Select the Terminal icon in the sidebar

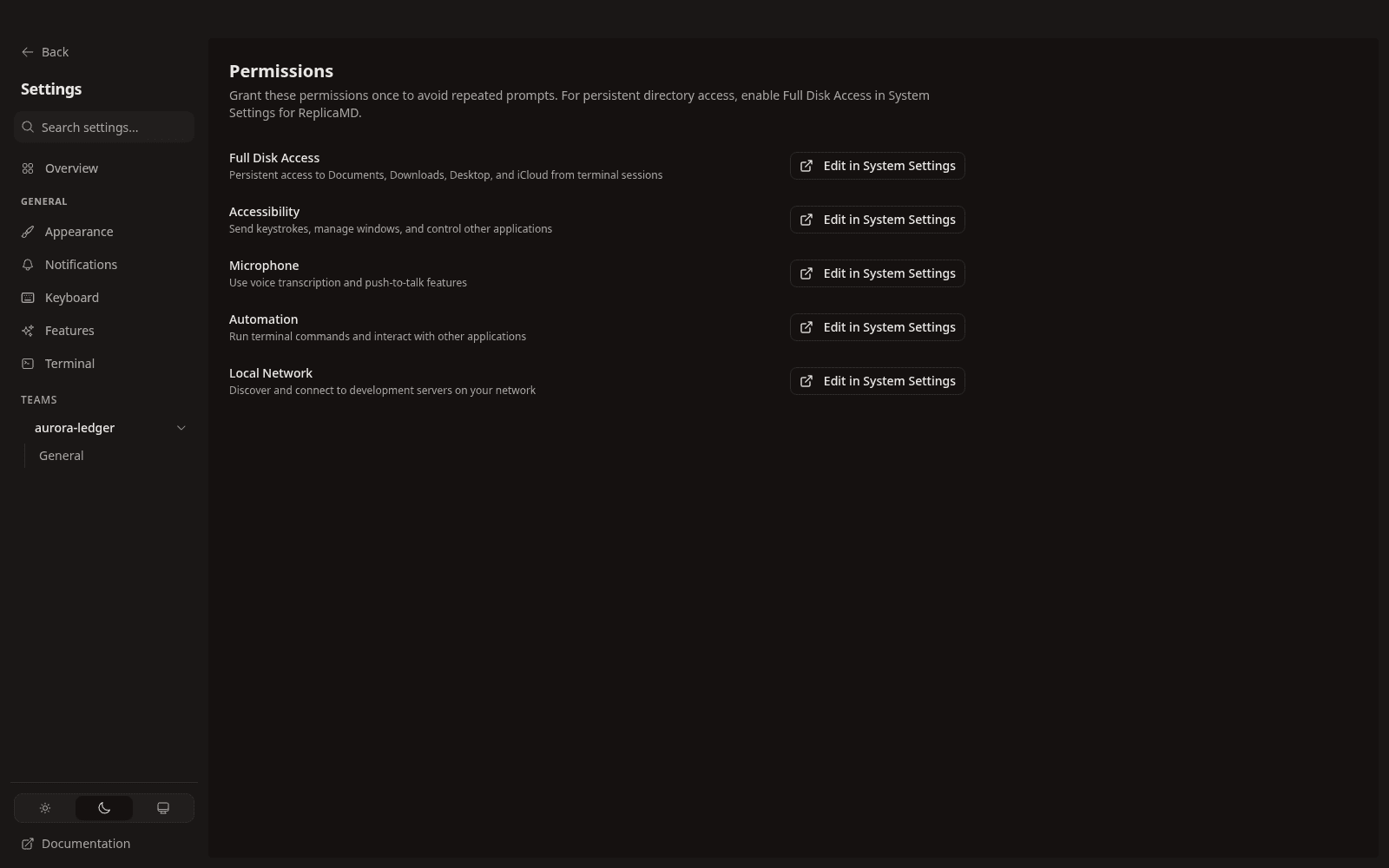(28, 364)
